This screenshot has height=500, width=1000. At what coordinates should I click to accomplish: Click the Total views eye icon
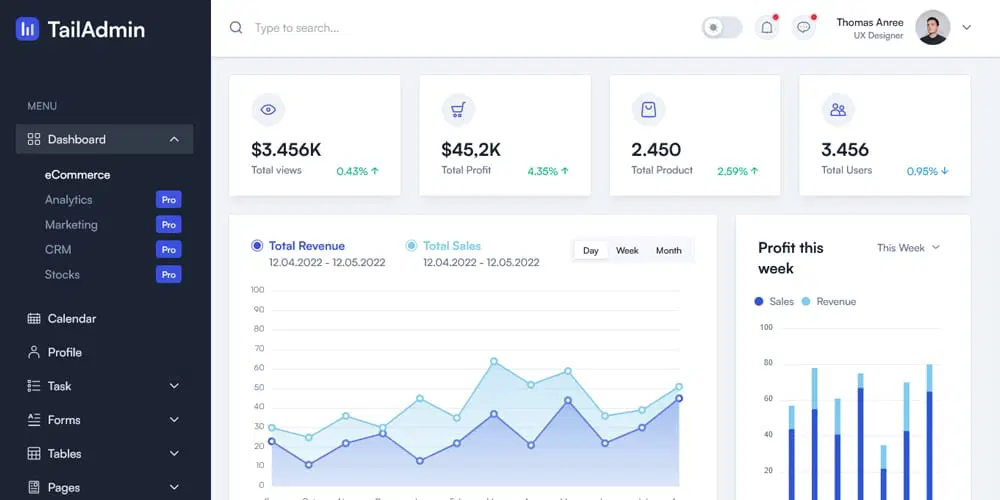click(x=268, y=110)
